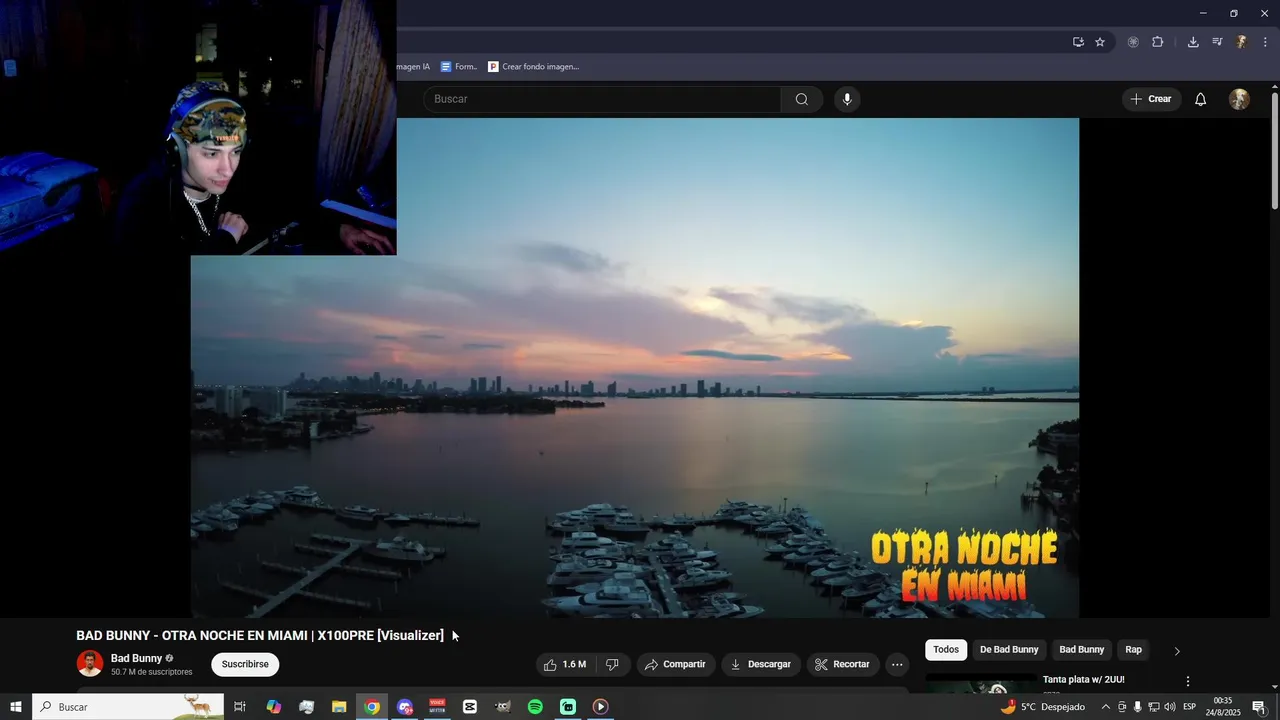Bookmark this page with the star icon
Viewport: 1280px width, 720px height.
point(1100,42)
